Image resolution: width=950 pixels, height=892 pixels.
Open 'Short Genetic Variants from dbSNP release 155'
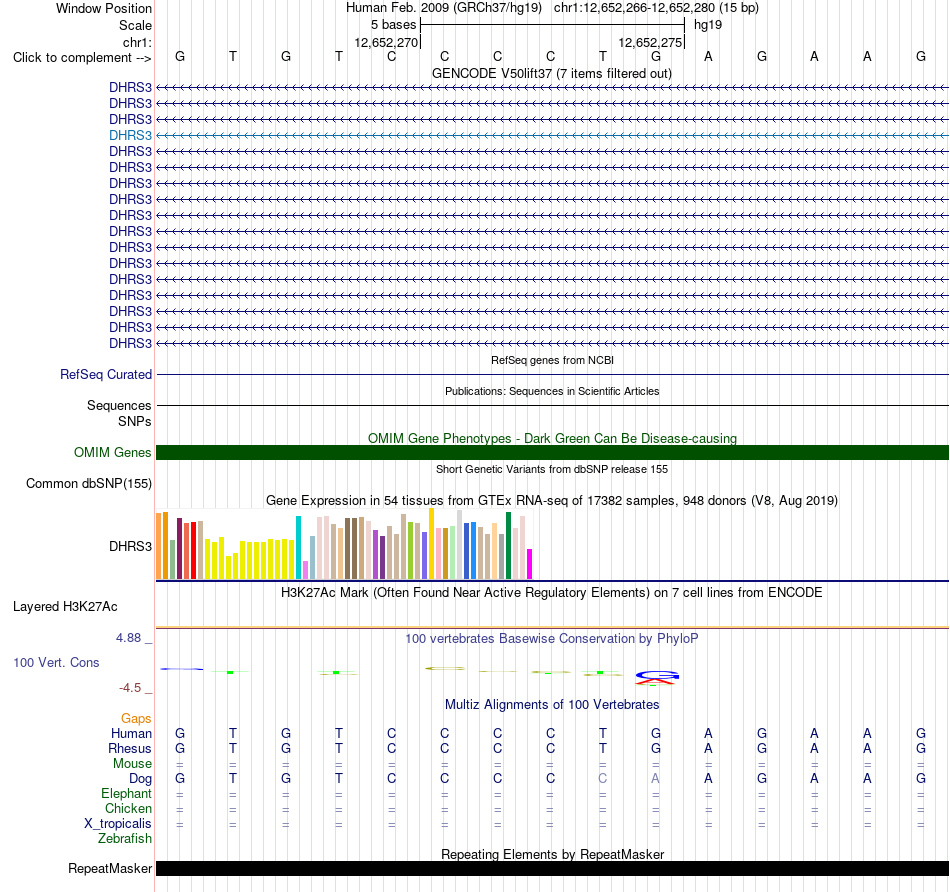tap(552, 469)
